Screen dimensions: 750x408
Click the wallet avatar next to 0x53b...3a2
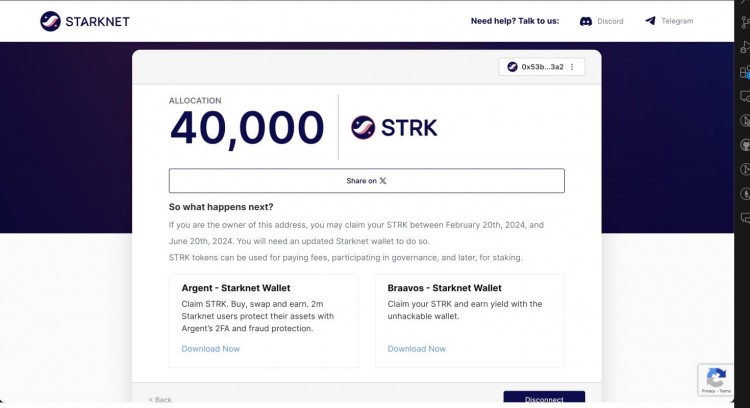pos(513,67)
